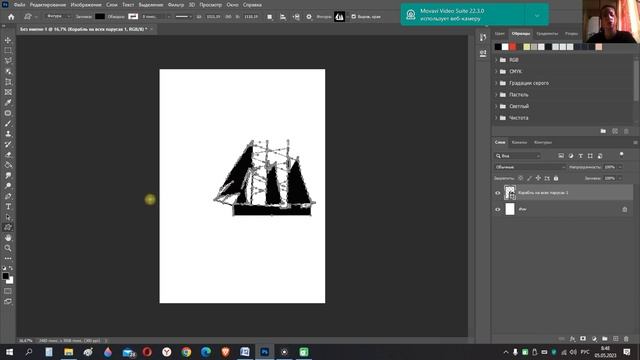640x360 pixels.
Task: Expand the RGB swatch folder
Action: tap(496, 60)
